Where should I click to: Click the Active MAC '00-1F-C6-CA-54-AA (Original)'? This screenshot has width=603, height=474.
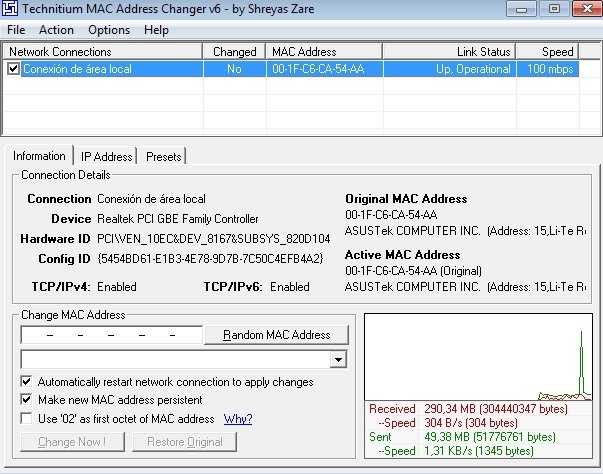413,271
